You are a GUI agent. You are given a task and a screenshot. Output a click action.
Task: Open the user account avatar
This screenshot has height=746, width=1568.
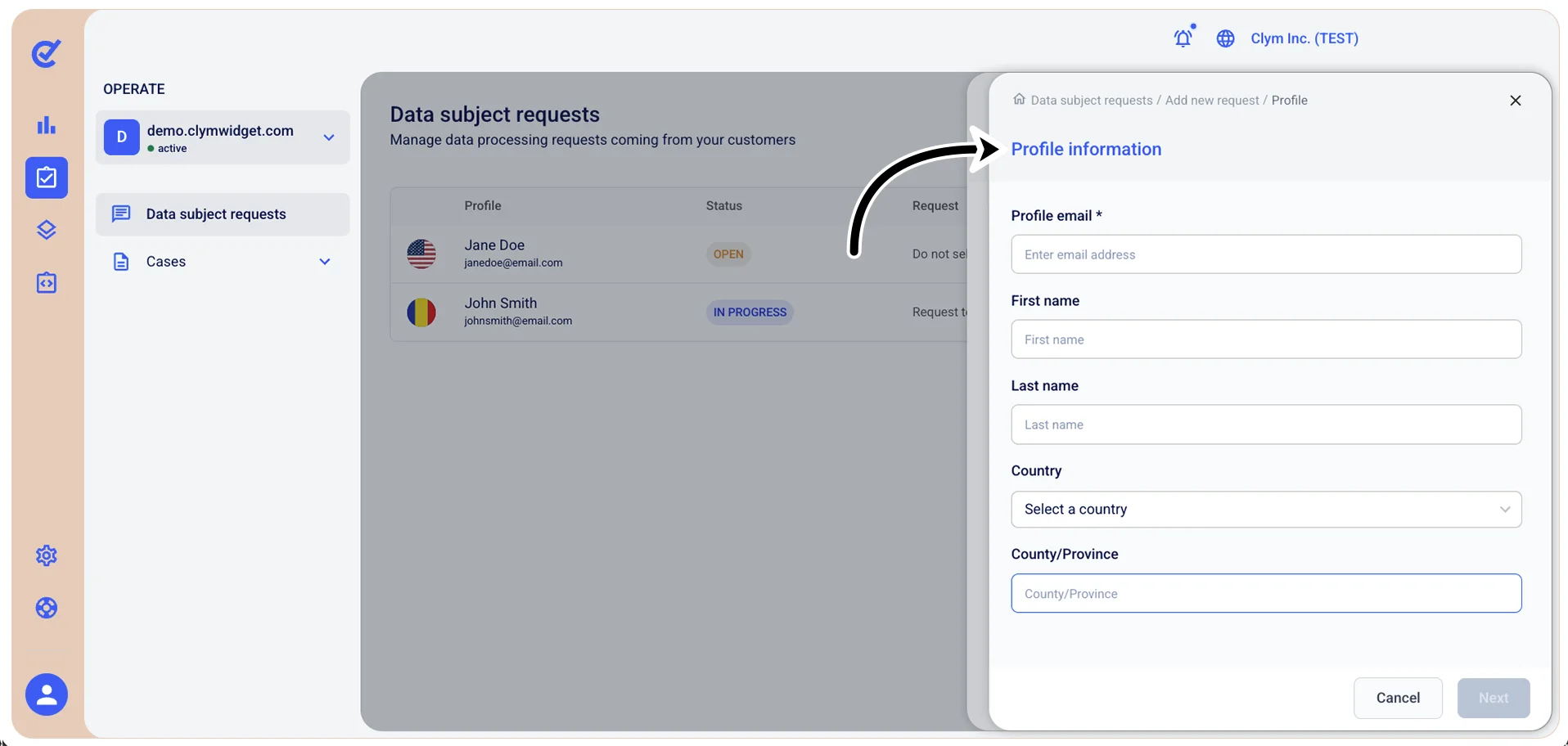point(47,694)
